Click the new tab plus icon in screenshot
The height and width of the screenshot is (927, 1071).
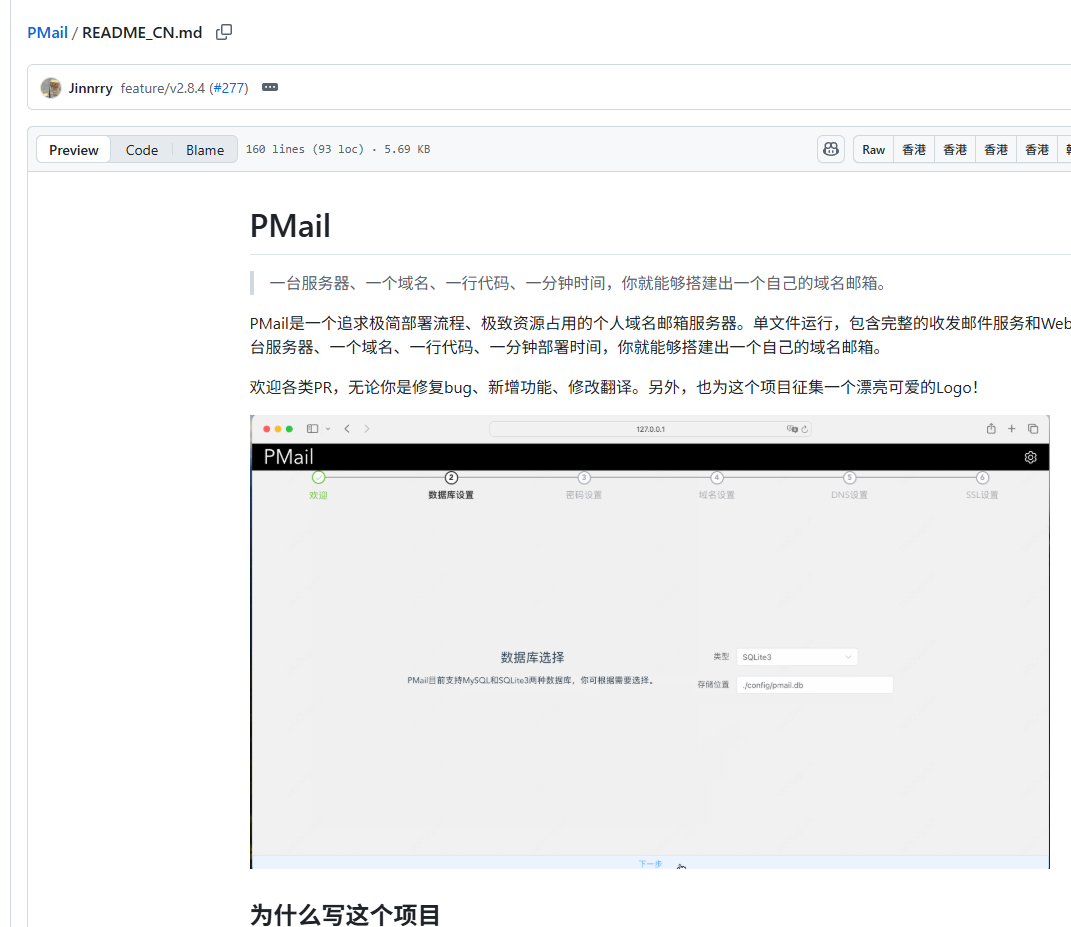tap(1011, 429)
